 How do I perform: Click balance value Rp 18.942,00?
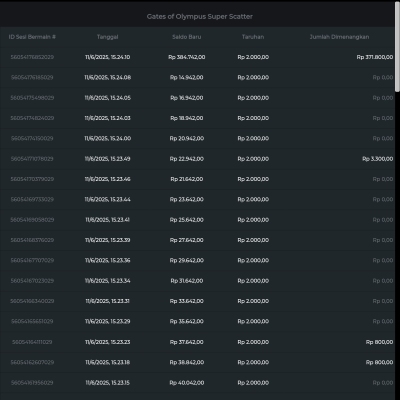pos(187,118)
